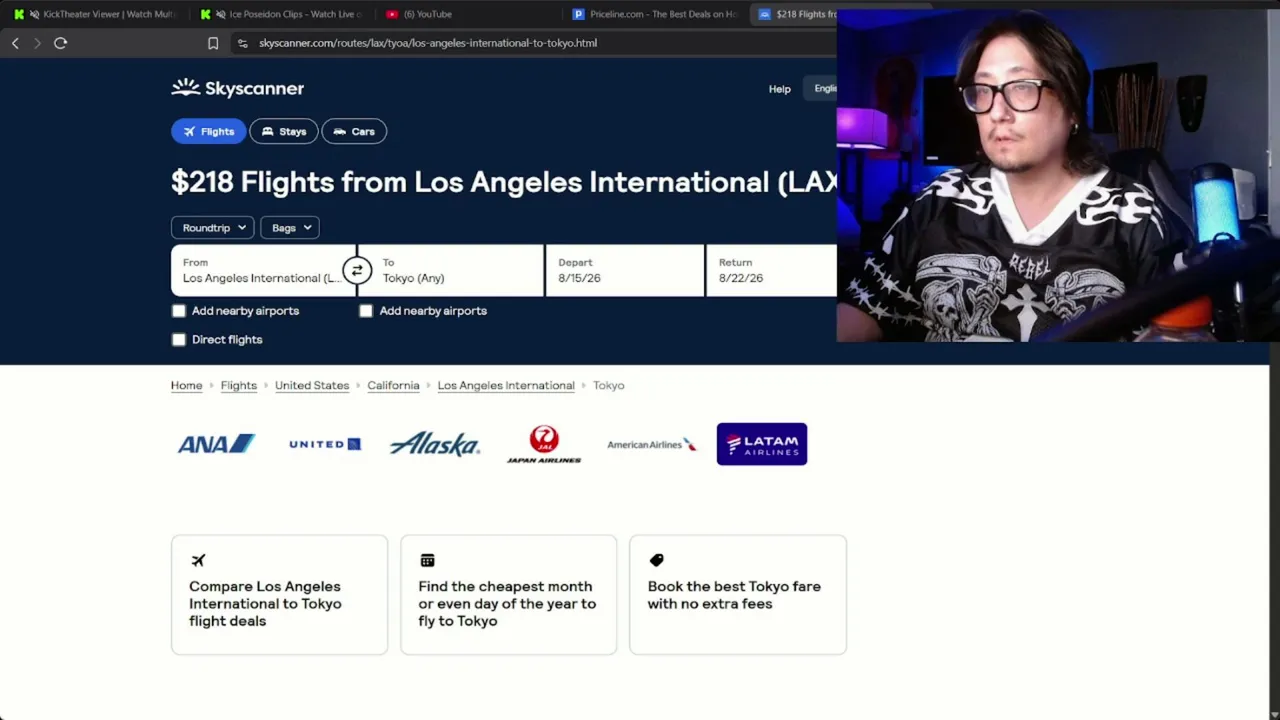The height and width of the screenshot is (720, 1280).
Task: Click the From airport input field
Action: point(263,270)
